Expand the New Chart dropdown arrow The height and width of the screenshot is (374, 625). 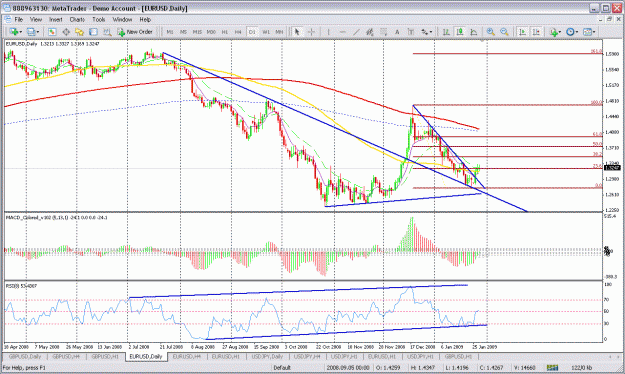(21, 32)
